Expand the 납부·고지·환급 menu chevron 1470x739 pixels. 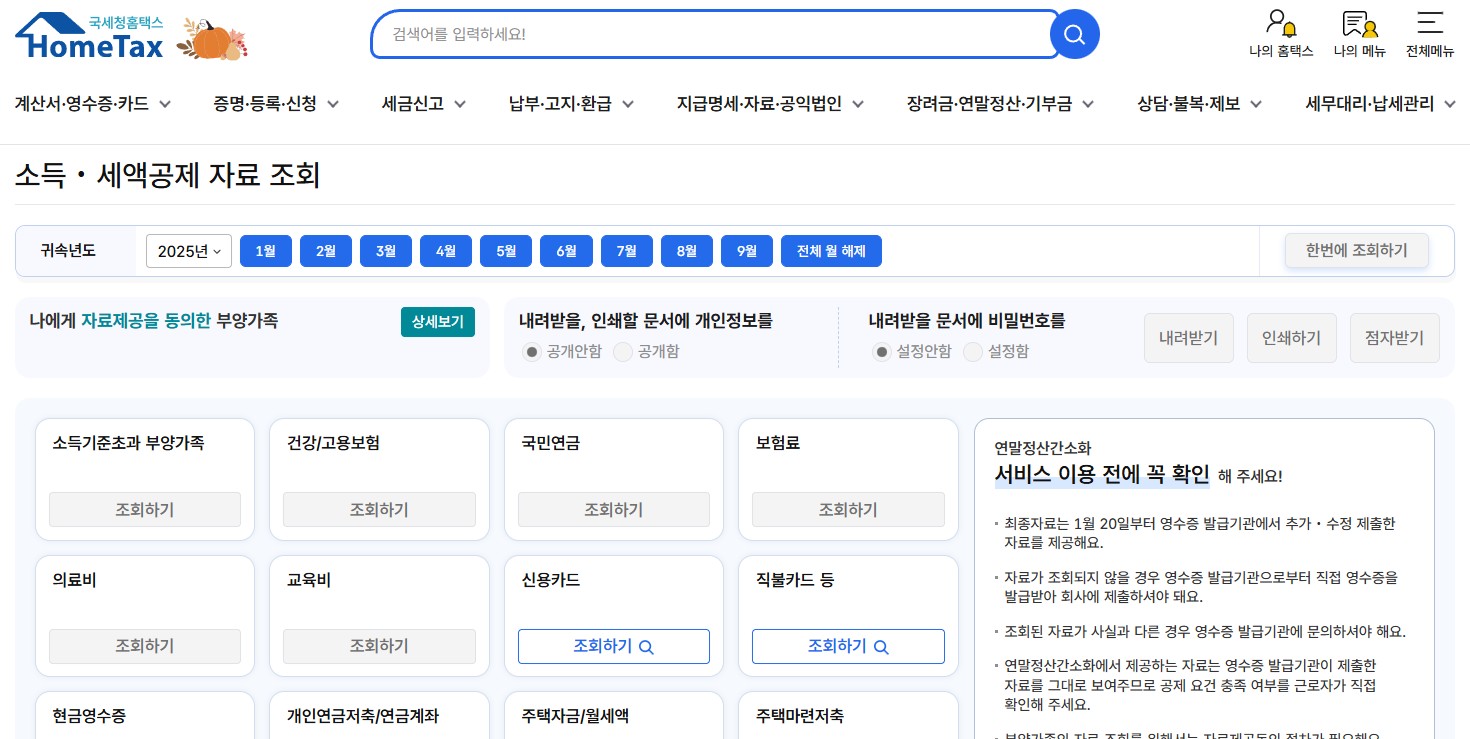pos(627,103)
